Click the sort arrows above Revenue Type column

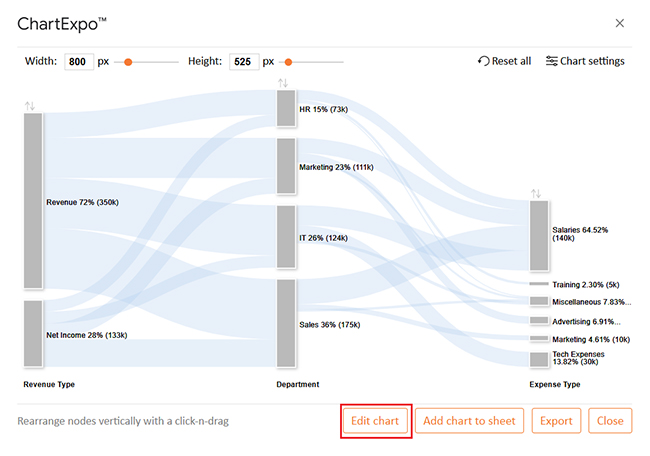click(x=29, y=106)
